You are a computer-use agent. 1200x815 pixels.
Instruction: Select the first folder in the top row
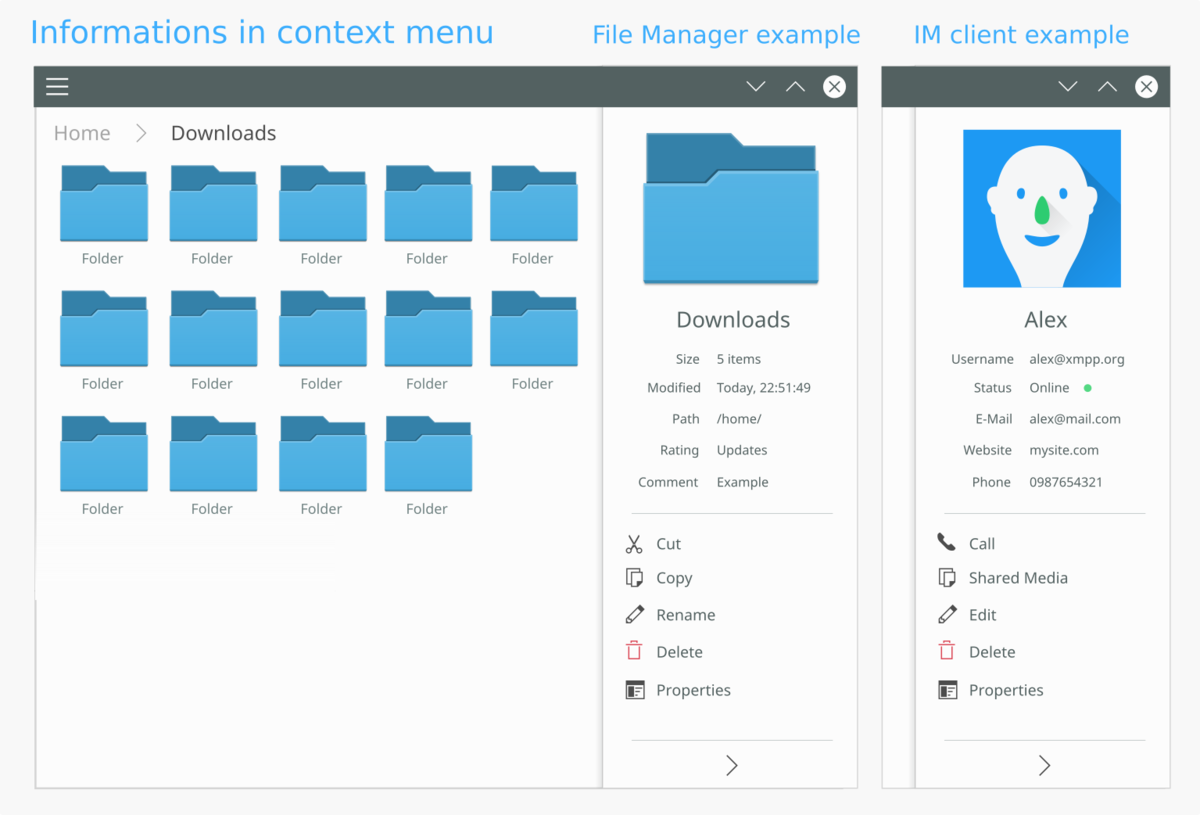(103, 204)
